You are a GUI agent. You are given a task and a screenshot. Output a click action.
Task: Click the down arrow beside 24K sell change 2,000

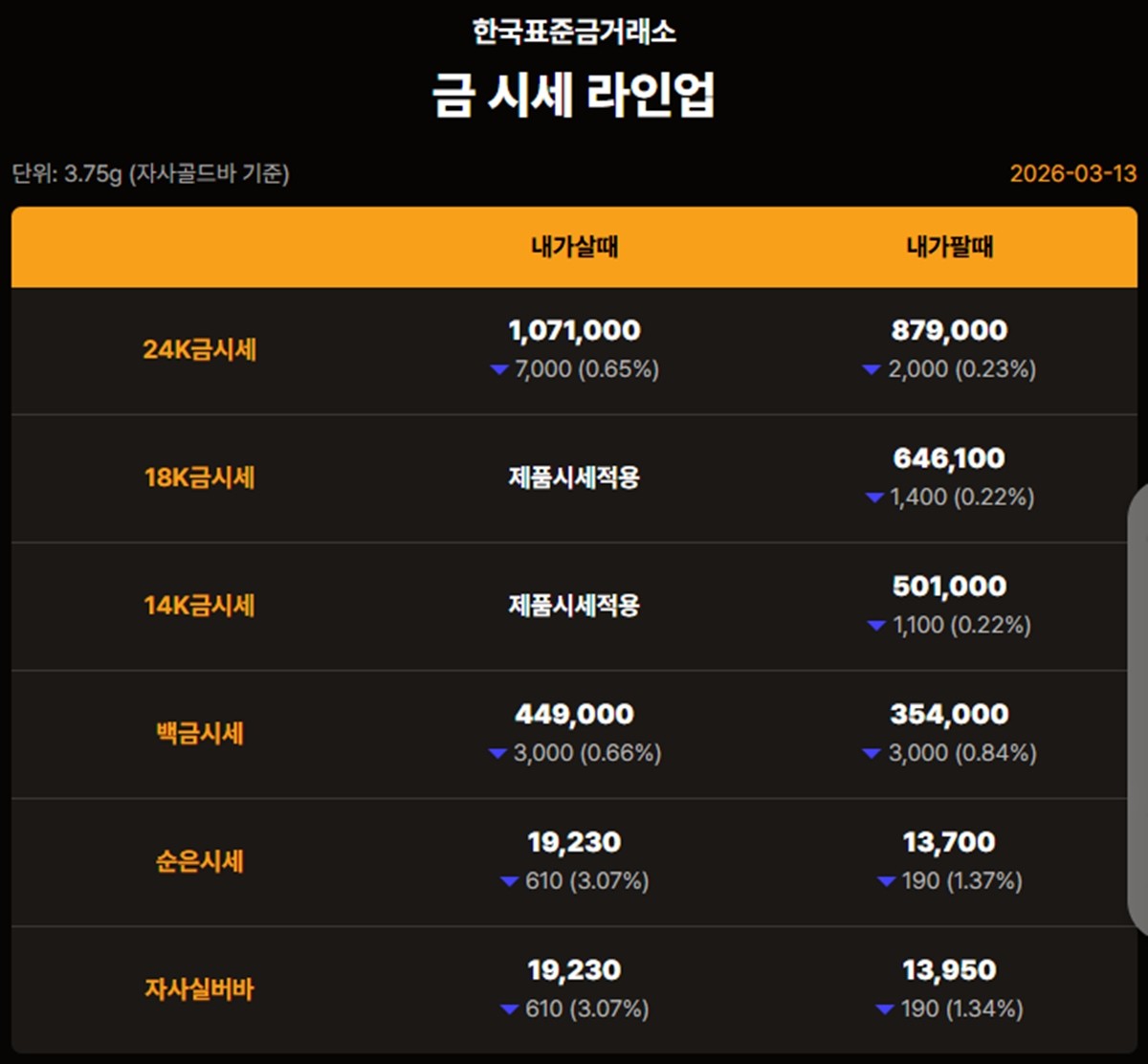click(871, 370)
